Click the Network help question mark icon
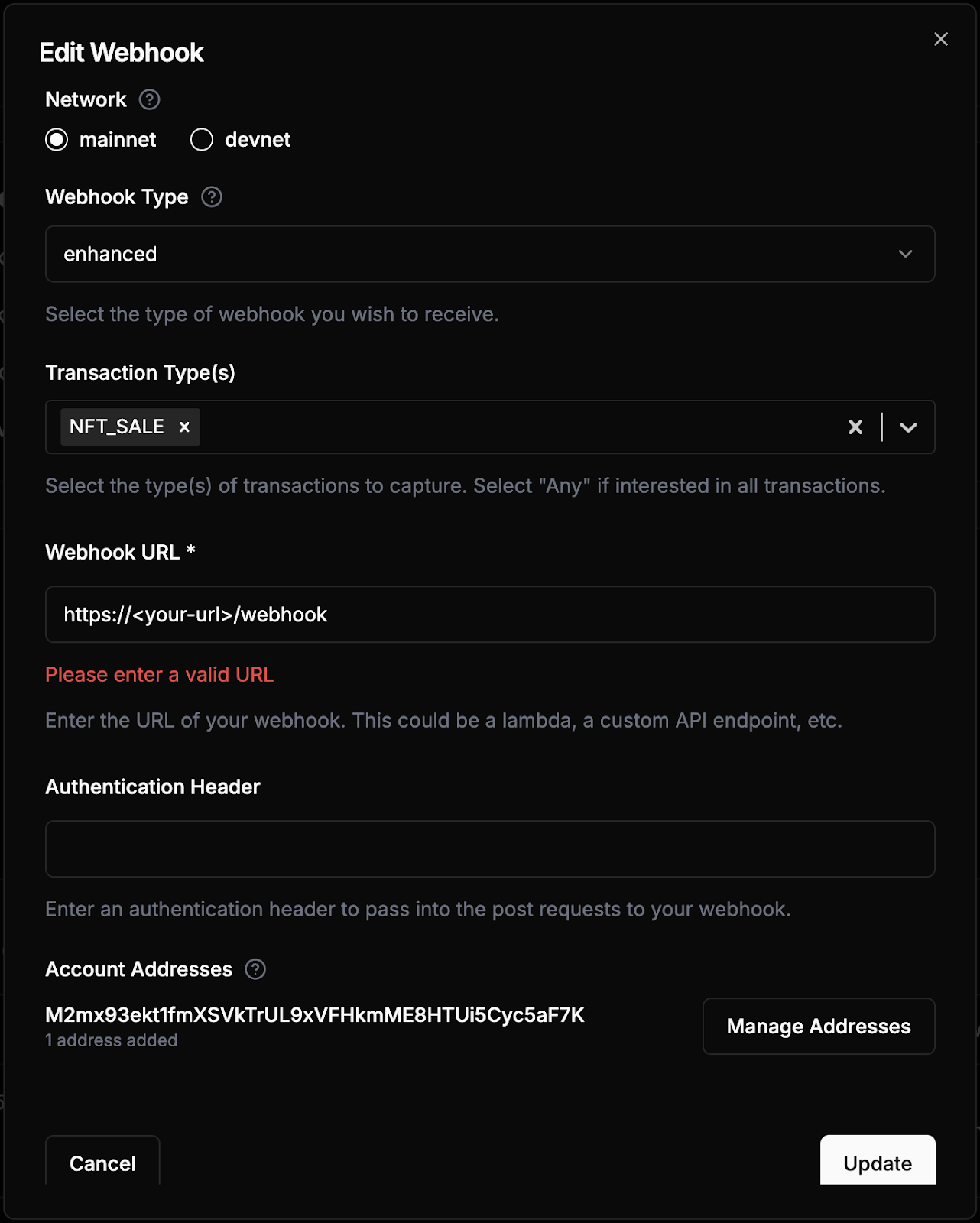Viewport: 980px width, 1223px height. [x=149, y=99]
